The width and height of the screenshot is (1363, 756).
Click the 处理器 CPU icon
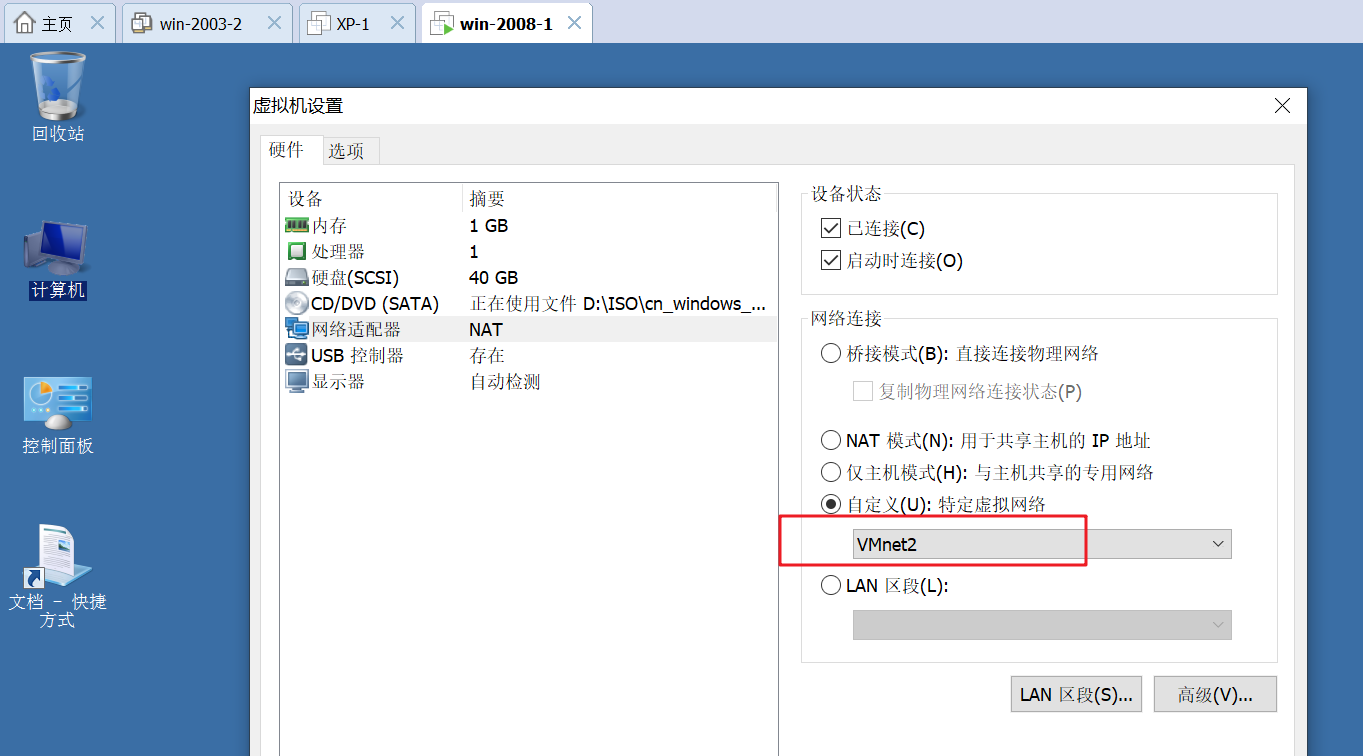297,252
